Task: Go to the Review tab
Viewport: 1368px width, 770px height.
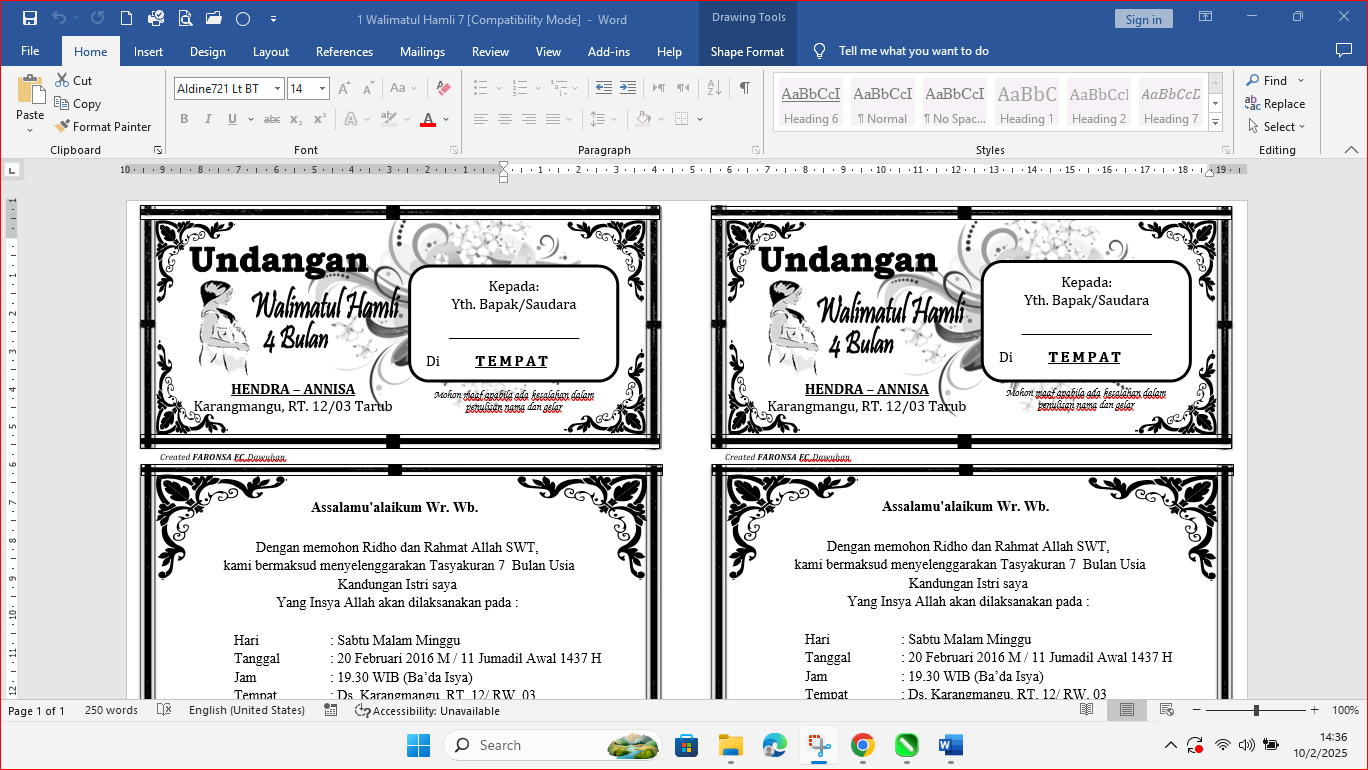Action: [x=490, y=51]
